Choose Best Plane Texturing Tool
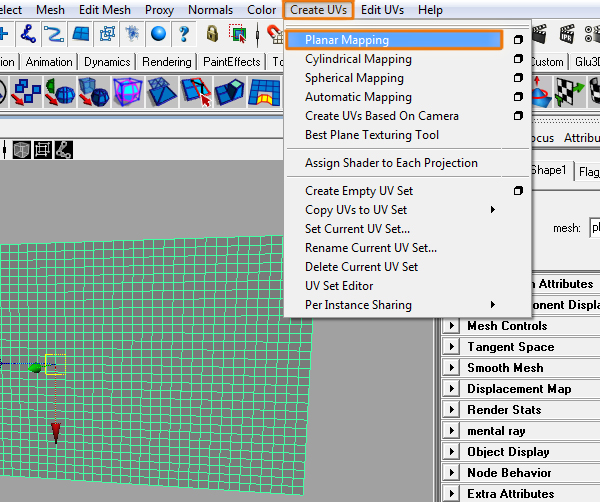600x502 pixels. click(x=372, y=135)
